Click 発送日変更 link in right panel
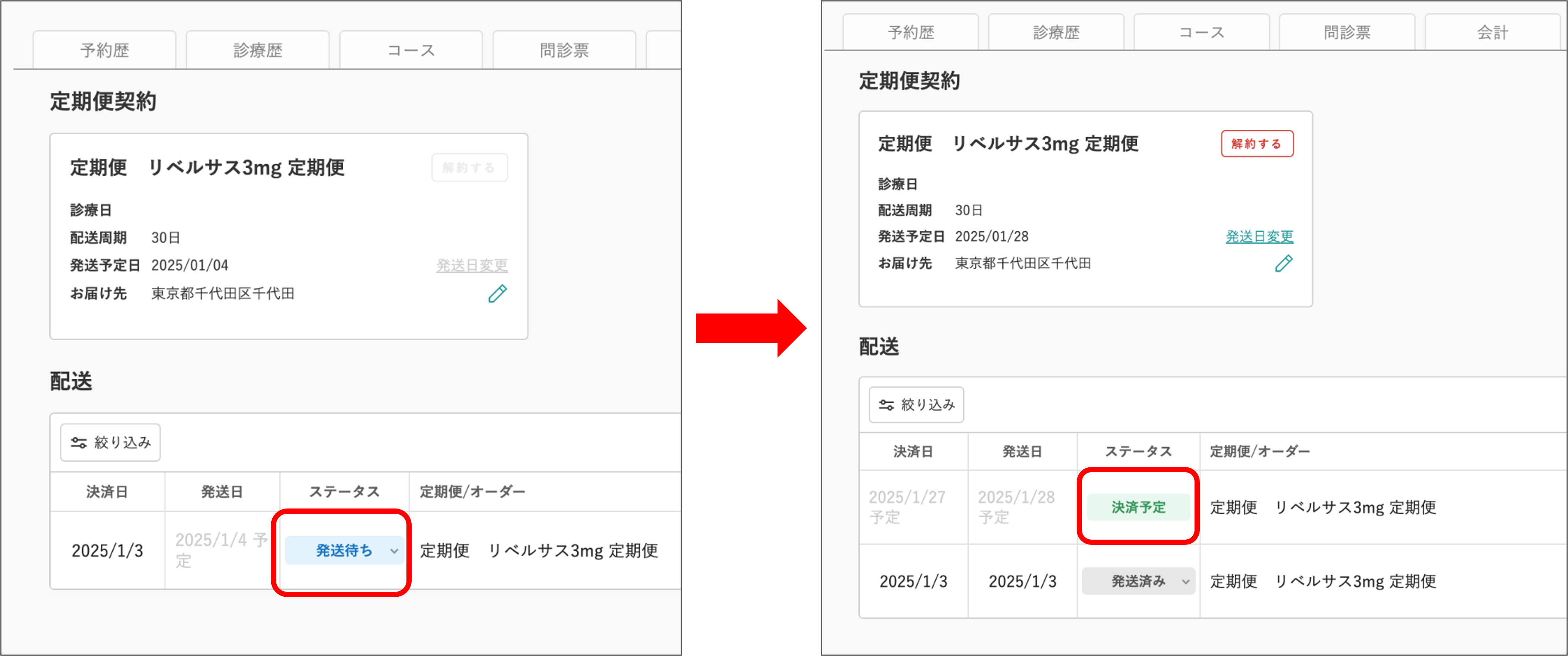This screenshot has width=1568, height=656. click(x=1259, y=236)
